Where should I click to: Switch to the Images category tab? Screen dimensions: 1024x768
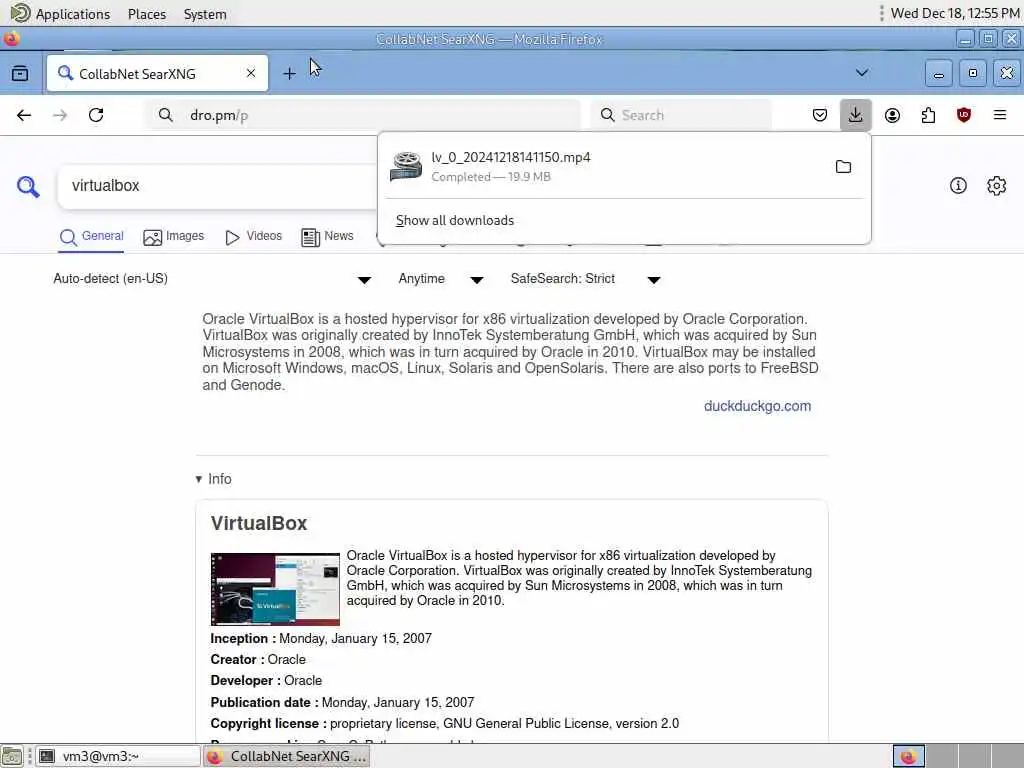[174, 236]
